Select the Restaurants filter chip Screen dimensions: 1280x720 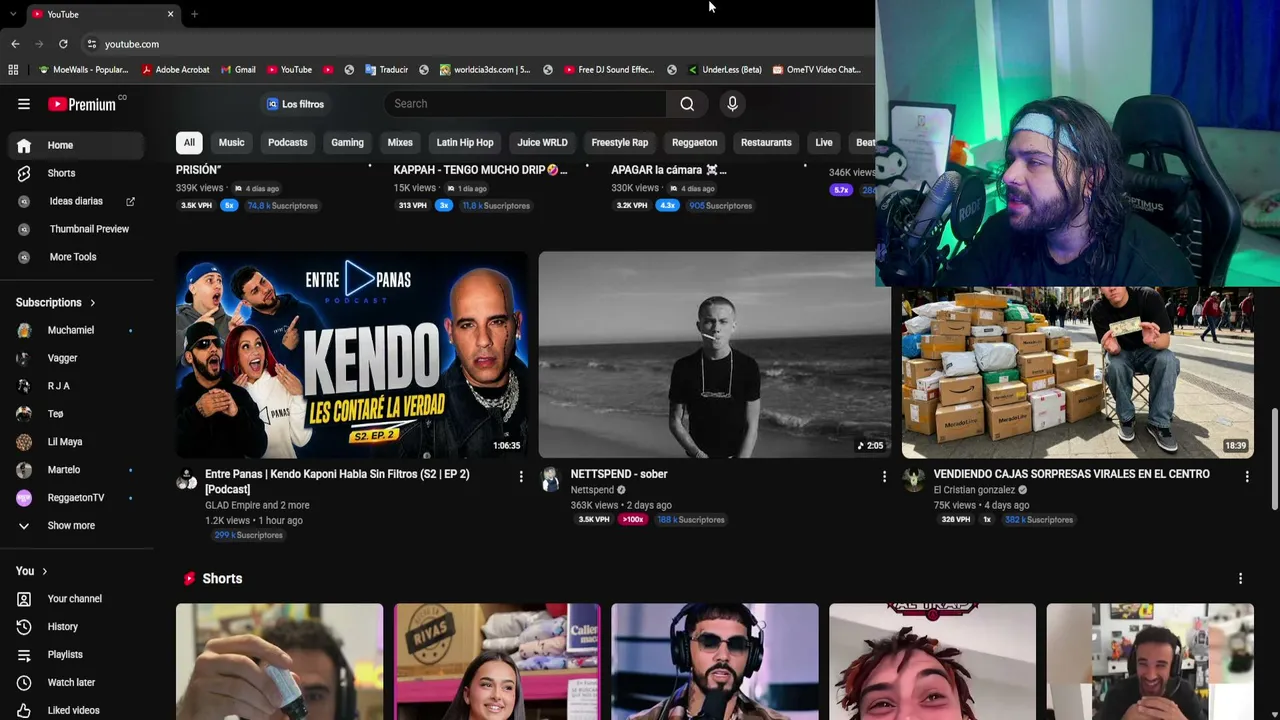[766, 143]
